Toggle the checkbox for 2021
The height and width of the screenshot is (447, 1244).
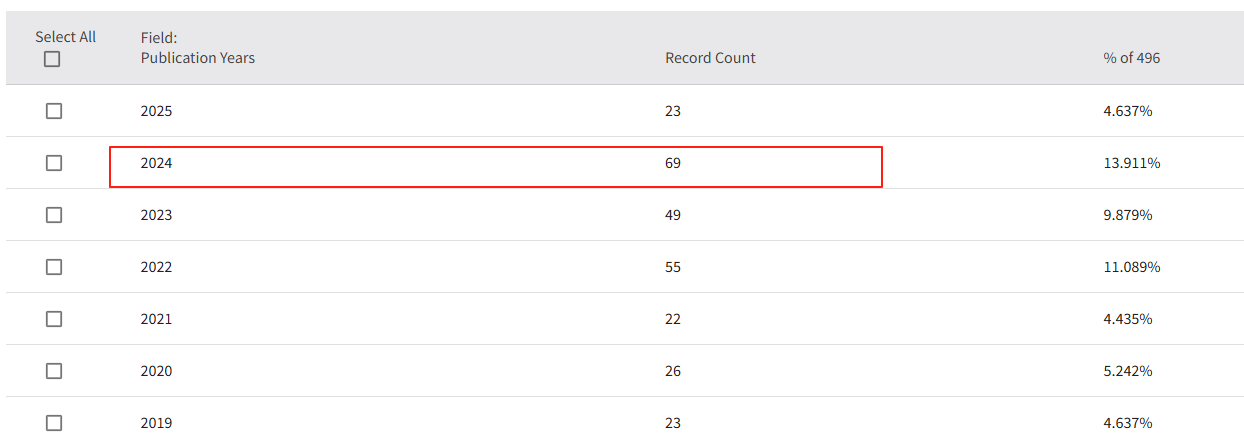pos(54,319)
